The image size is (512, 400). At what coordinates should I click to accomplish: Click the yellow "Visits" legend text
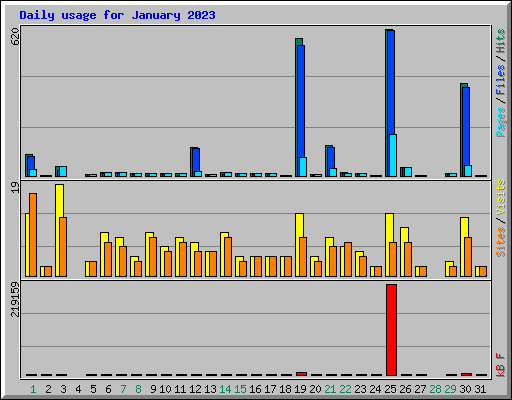pyautogui.click(x=501, y=197)
